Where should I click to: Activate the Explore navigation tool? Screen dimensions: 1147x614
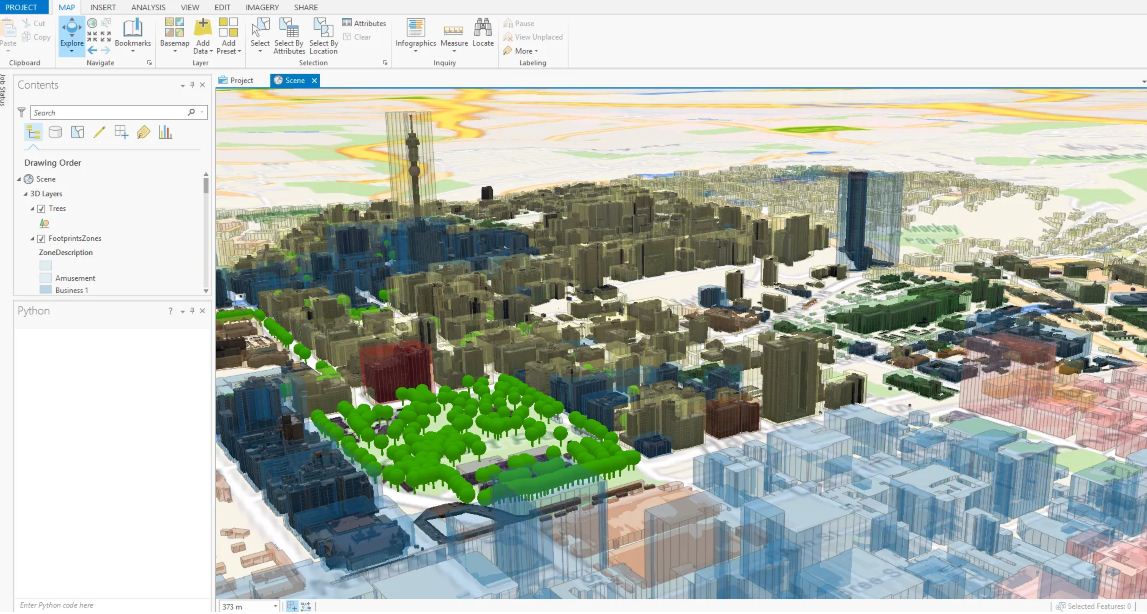(x=72, y=35)
